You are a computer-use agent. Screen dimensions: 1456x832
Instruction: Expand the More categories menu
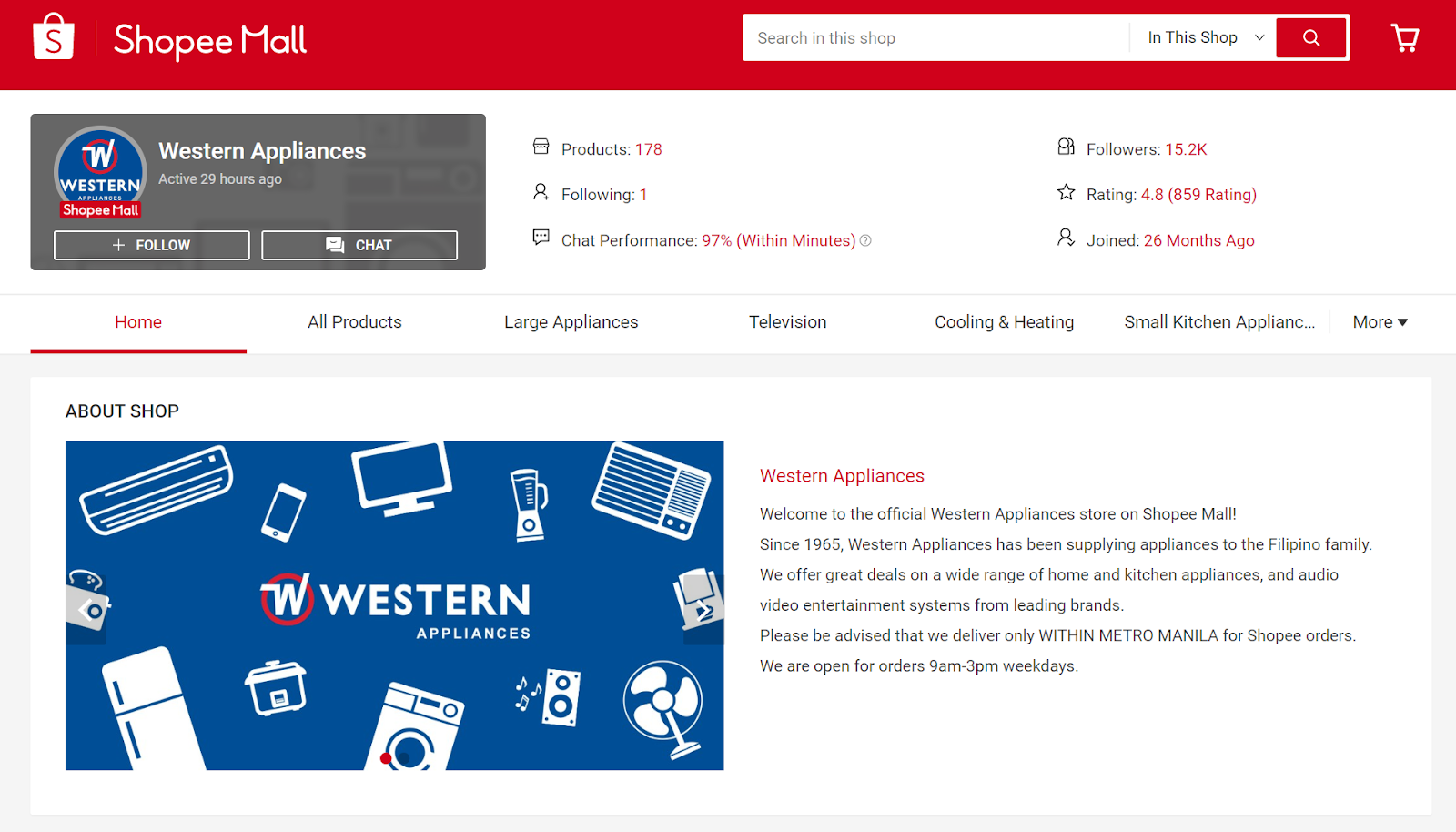click(1380, 322)
